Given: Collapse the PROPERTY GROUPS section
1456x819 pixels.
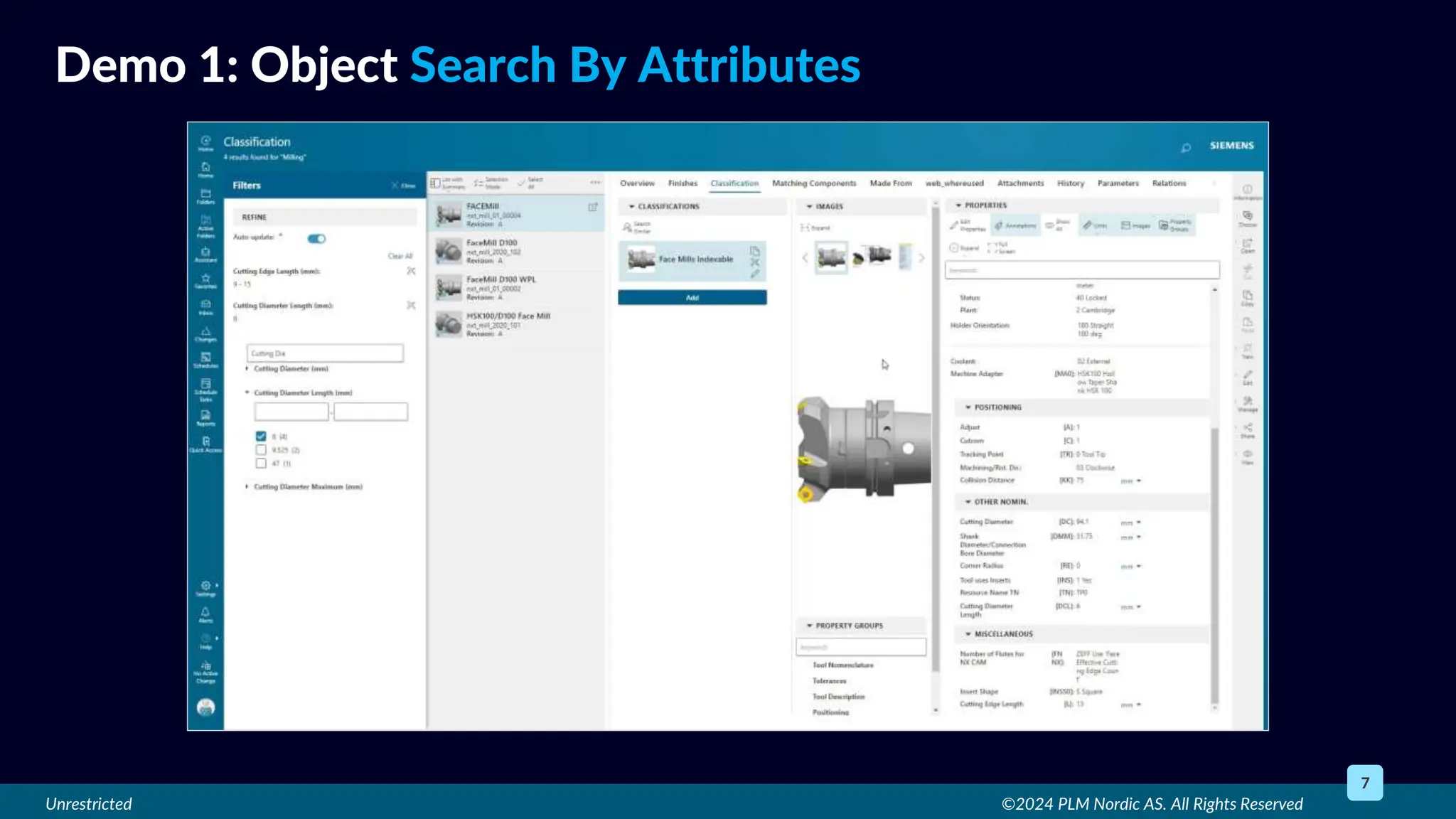Looking at the screenshot, I should click(809, 626).
